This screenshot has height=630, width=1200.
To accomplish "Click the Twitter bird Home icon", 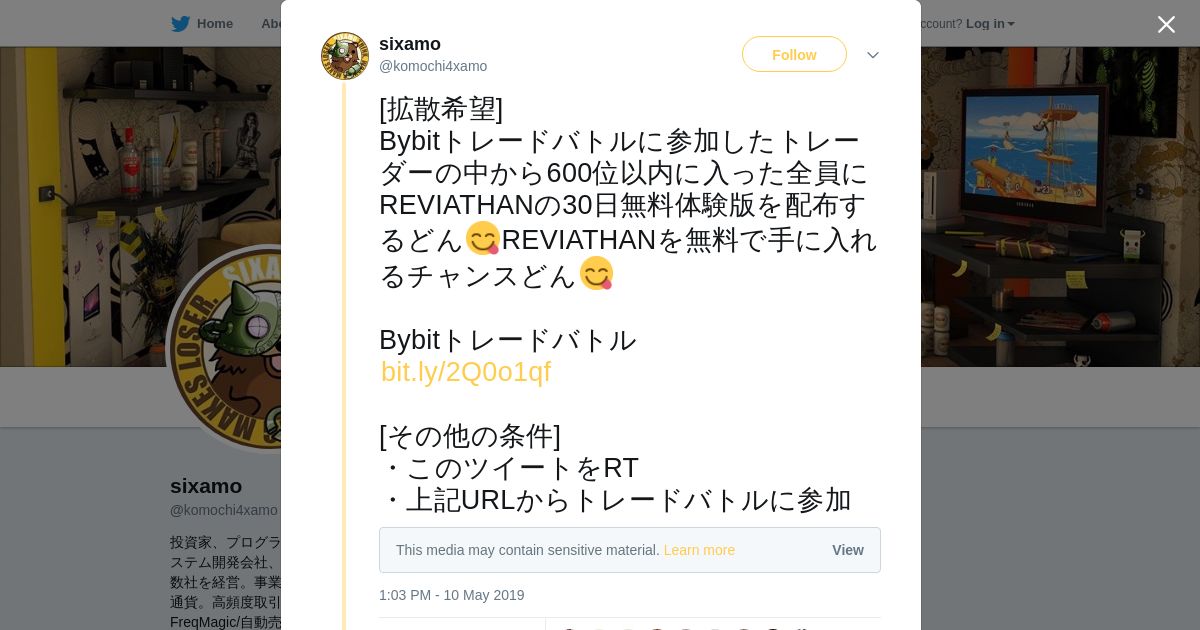I will pos(180,23).
